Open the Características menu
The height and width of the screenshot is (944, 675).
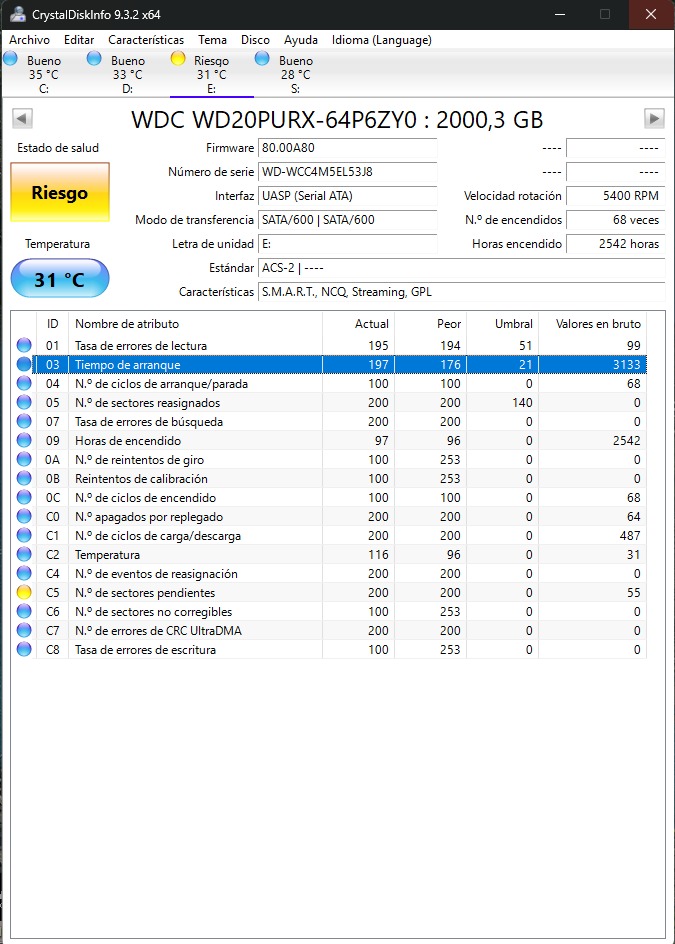(x=146, y=40)
